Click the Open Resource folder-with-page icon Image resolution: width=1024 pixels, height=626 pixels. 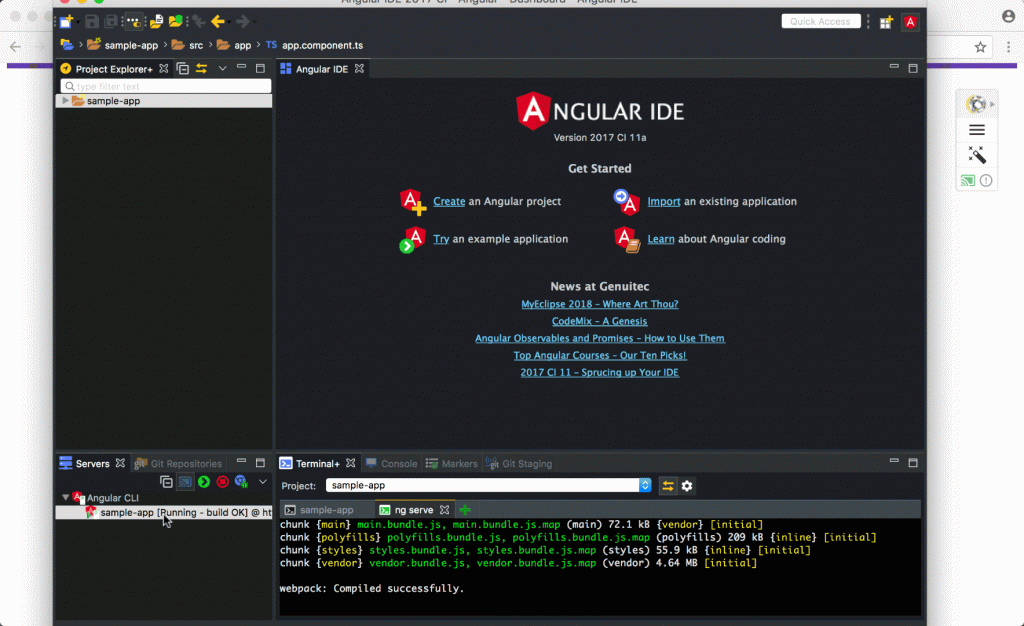pyautogui.click(x=156, y=22)
